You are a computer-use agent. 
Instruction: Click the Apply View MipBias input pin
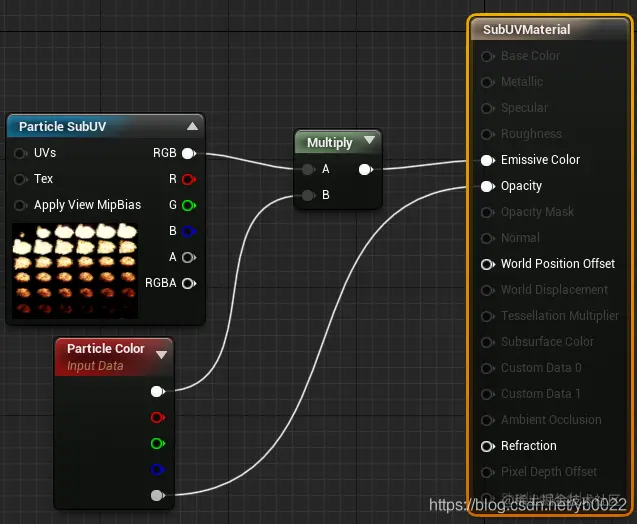coord(20,205)
